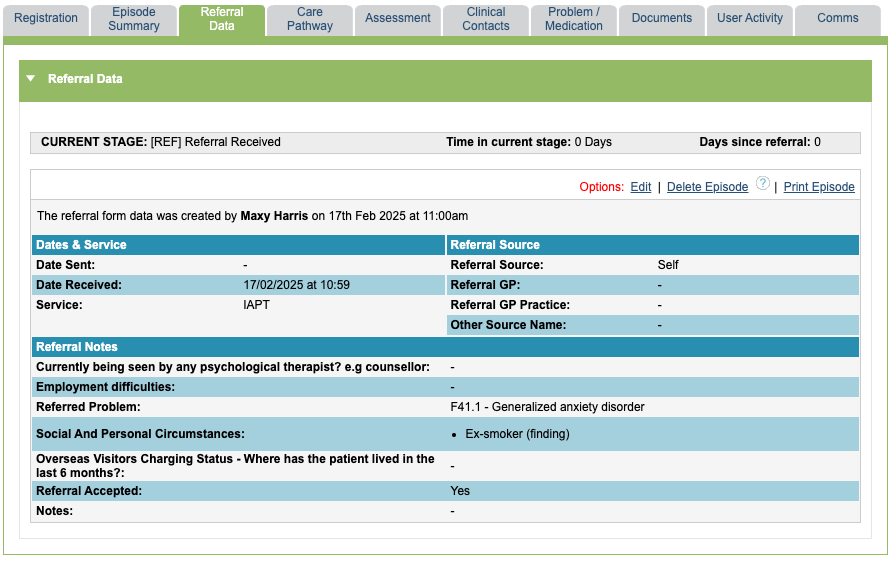View the Clinical Contacts tab
The image size is (892, 562).
click(x=486, y=19)
